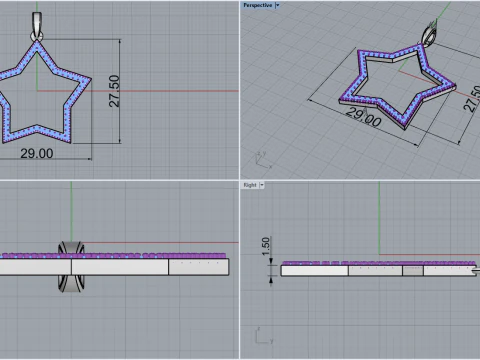Click the Perspective viewport title label
480x360 pixels.
coord(257,5)
